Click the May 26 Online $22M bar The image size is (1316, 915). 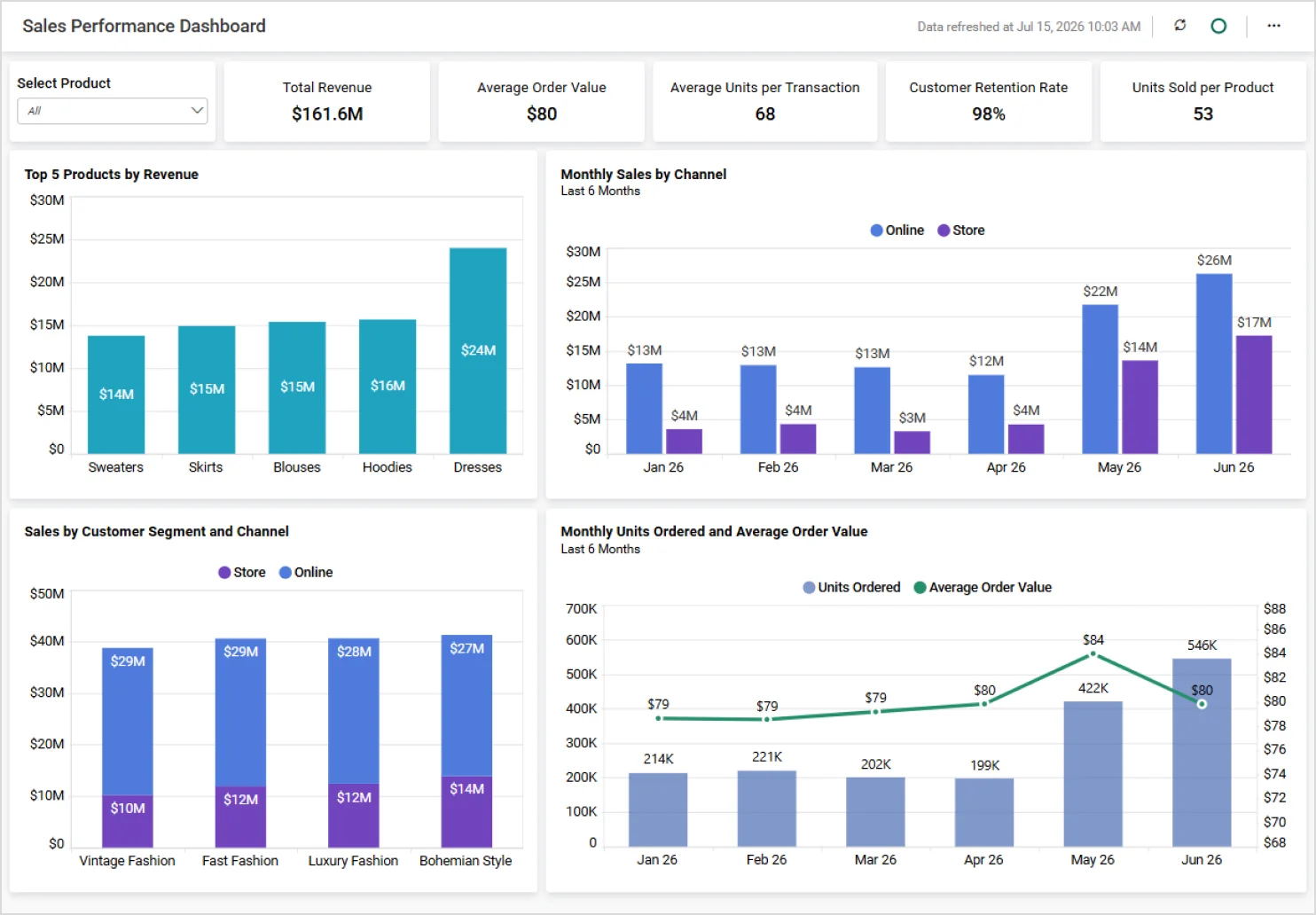1100,379
